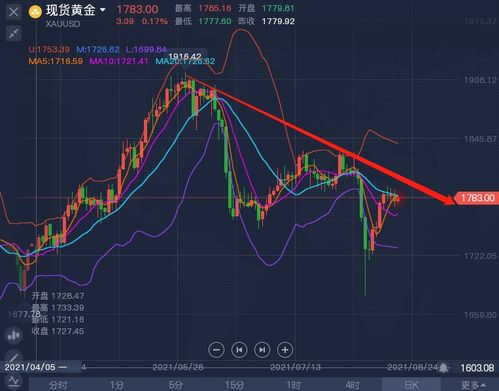Switch to the 1时 timeframe tab

click(x=293, y=385)
